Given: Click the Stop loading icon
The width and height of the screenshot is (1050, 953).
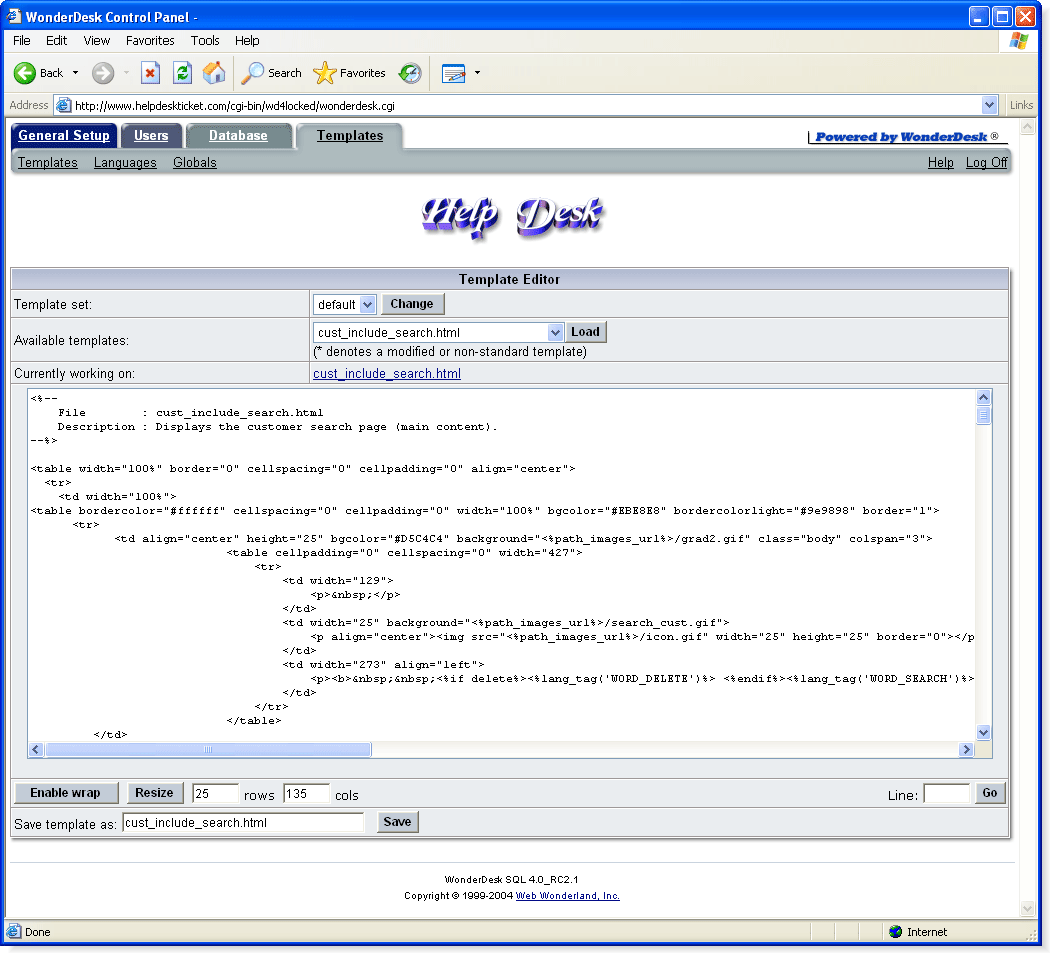Looking at the screenshot, I should point(151,73).
